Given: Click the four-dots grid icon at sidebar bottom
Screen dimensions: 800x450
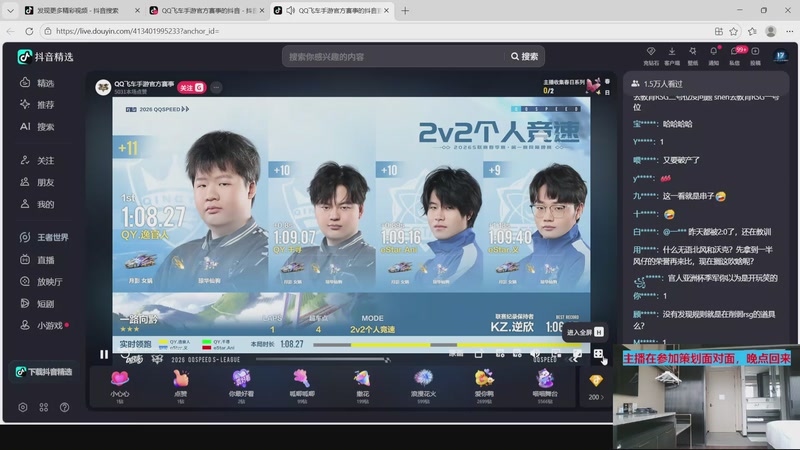Looking at the screenshot, I should (44, 407).
